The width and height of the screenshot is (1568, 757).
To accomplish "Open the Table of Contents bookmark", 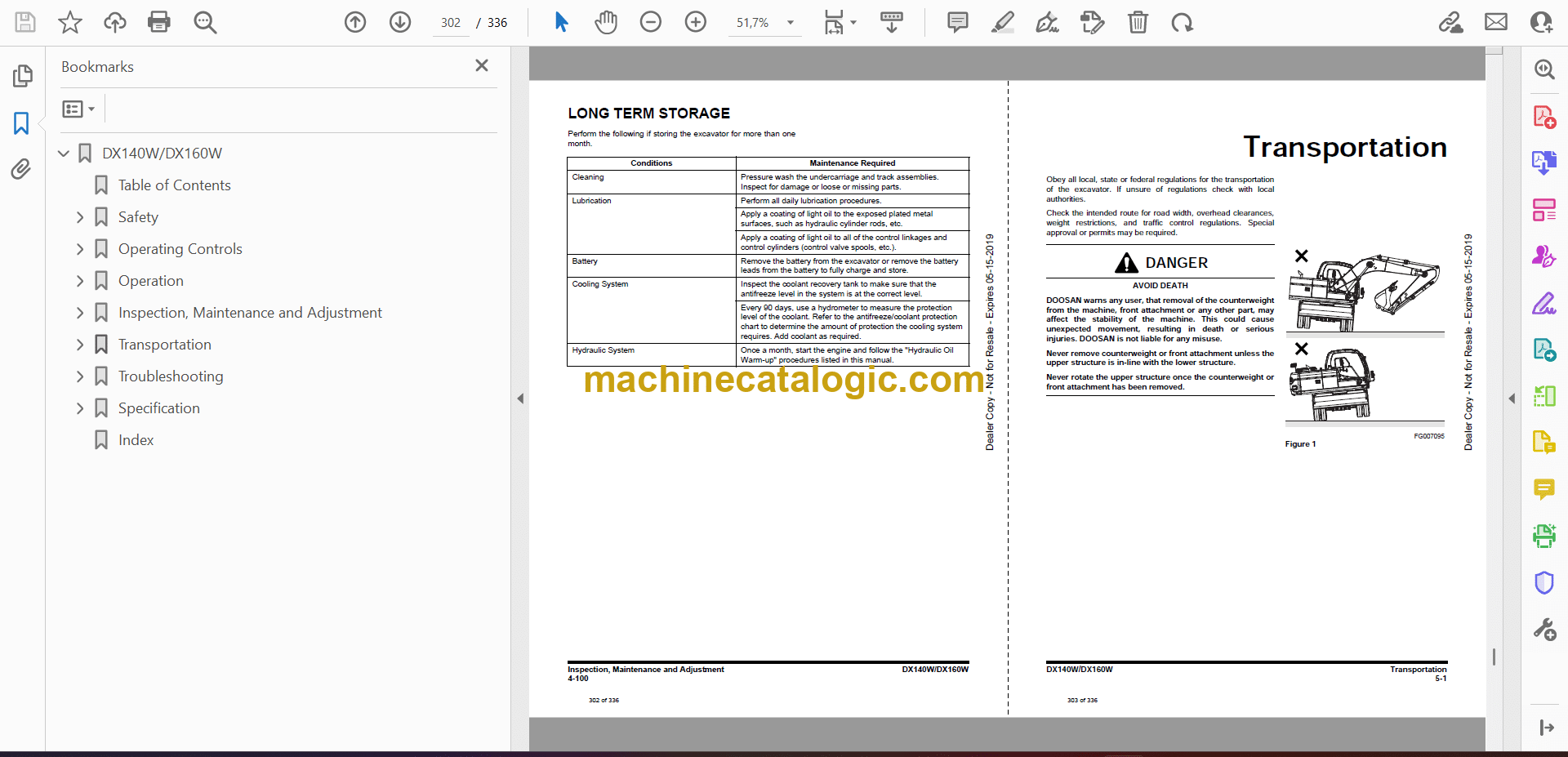I will (174, 185).
